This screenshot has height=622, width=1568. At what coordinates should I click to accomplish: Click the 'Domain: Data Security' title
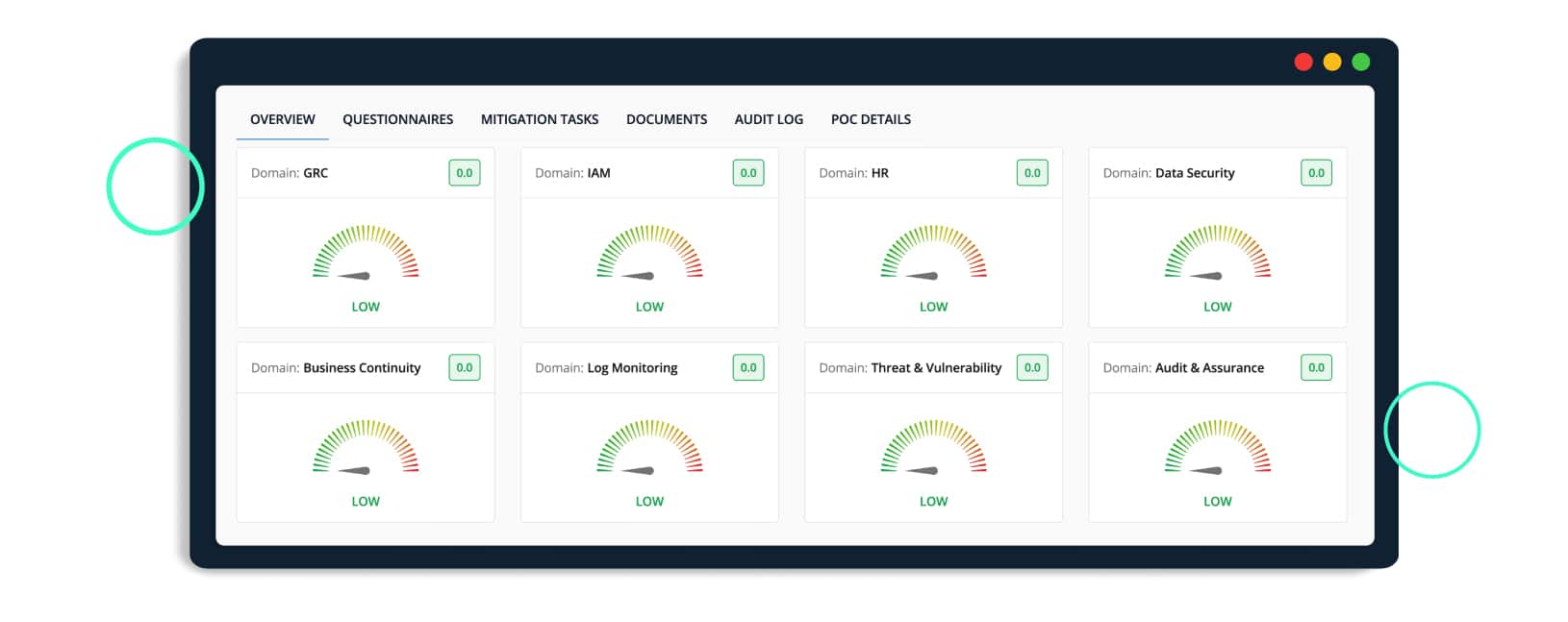(x=1169, y=173)
